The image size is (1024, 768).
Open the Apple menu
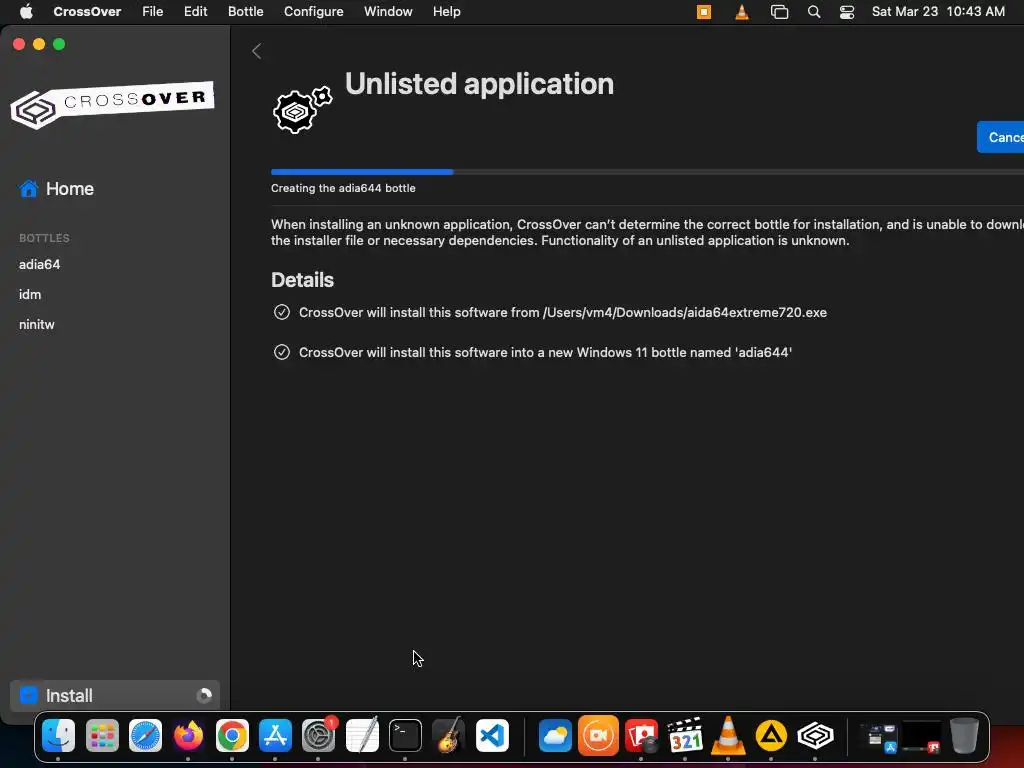(x=26, y=12)
